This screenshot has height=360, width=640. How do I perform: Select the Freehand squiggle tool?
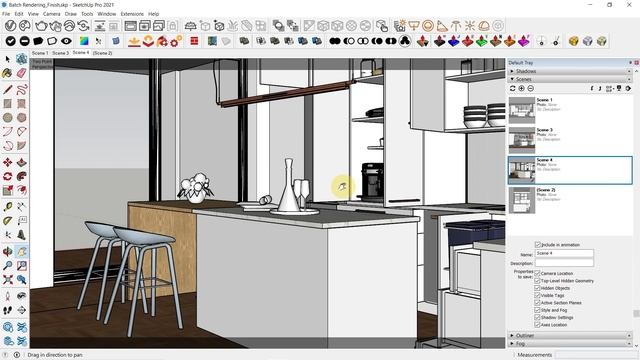pyautogui.click(x=22, y=89)
